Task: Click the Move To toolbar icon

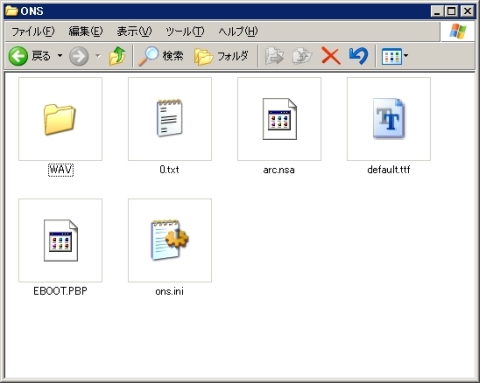Action: (x=274, y=56)
